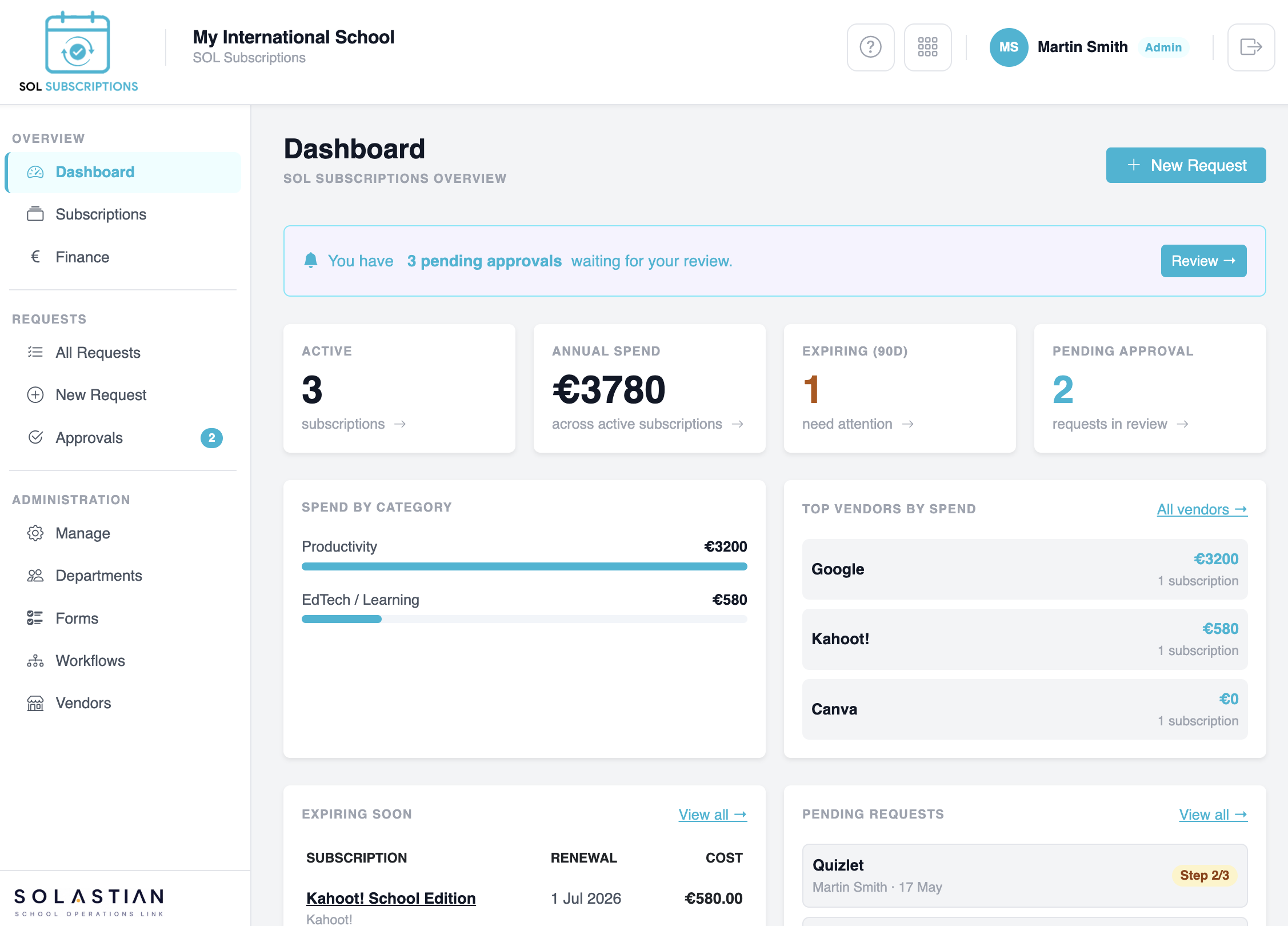Click the MS user avatar
This screenshot has width=1288, height=926.
(x=1009, y=47)
